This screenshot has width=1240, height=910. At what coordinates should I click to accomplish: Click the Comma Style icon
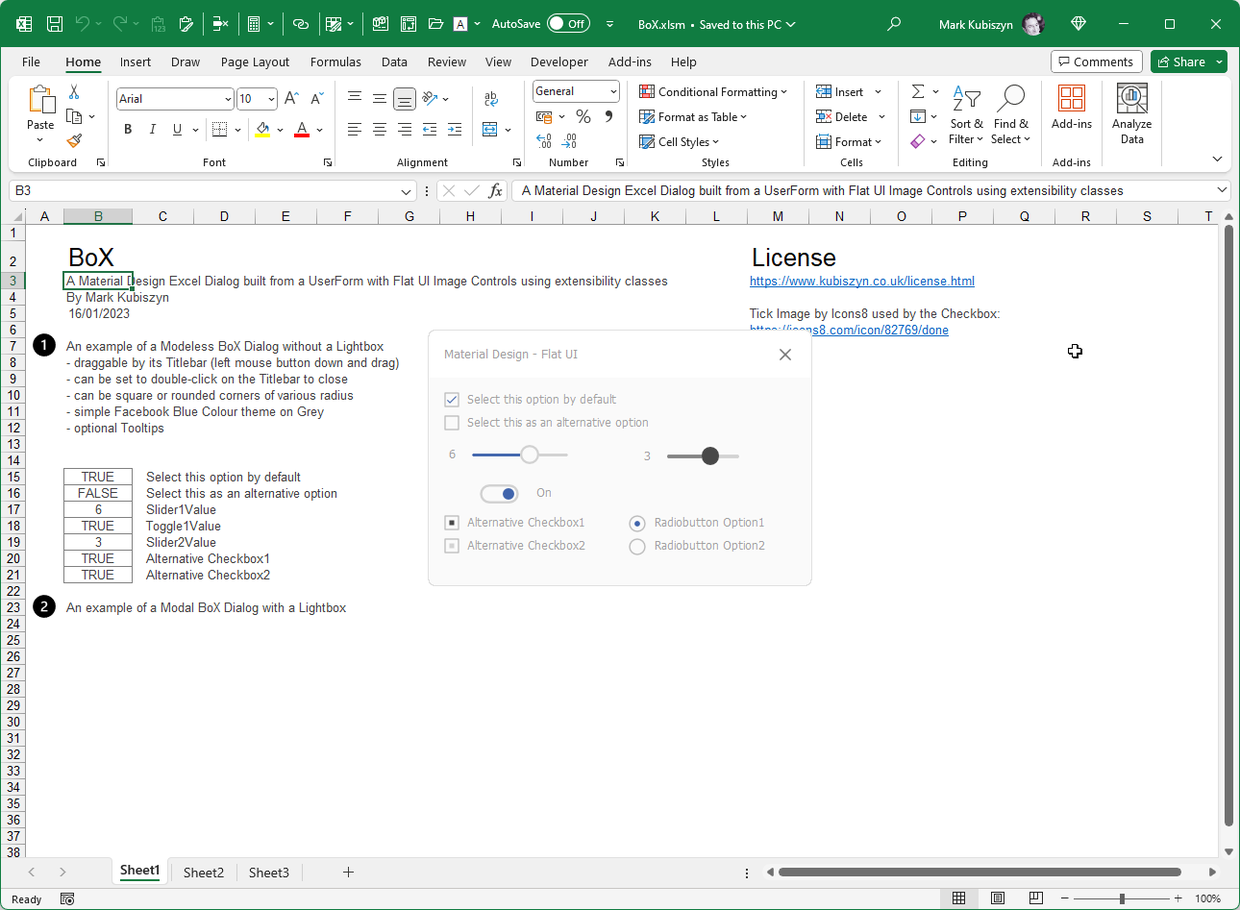(609, 117)
